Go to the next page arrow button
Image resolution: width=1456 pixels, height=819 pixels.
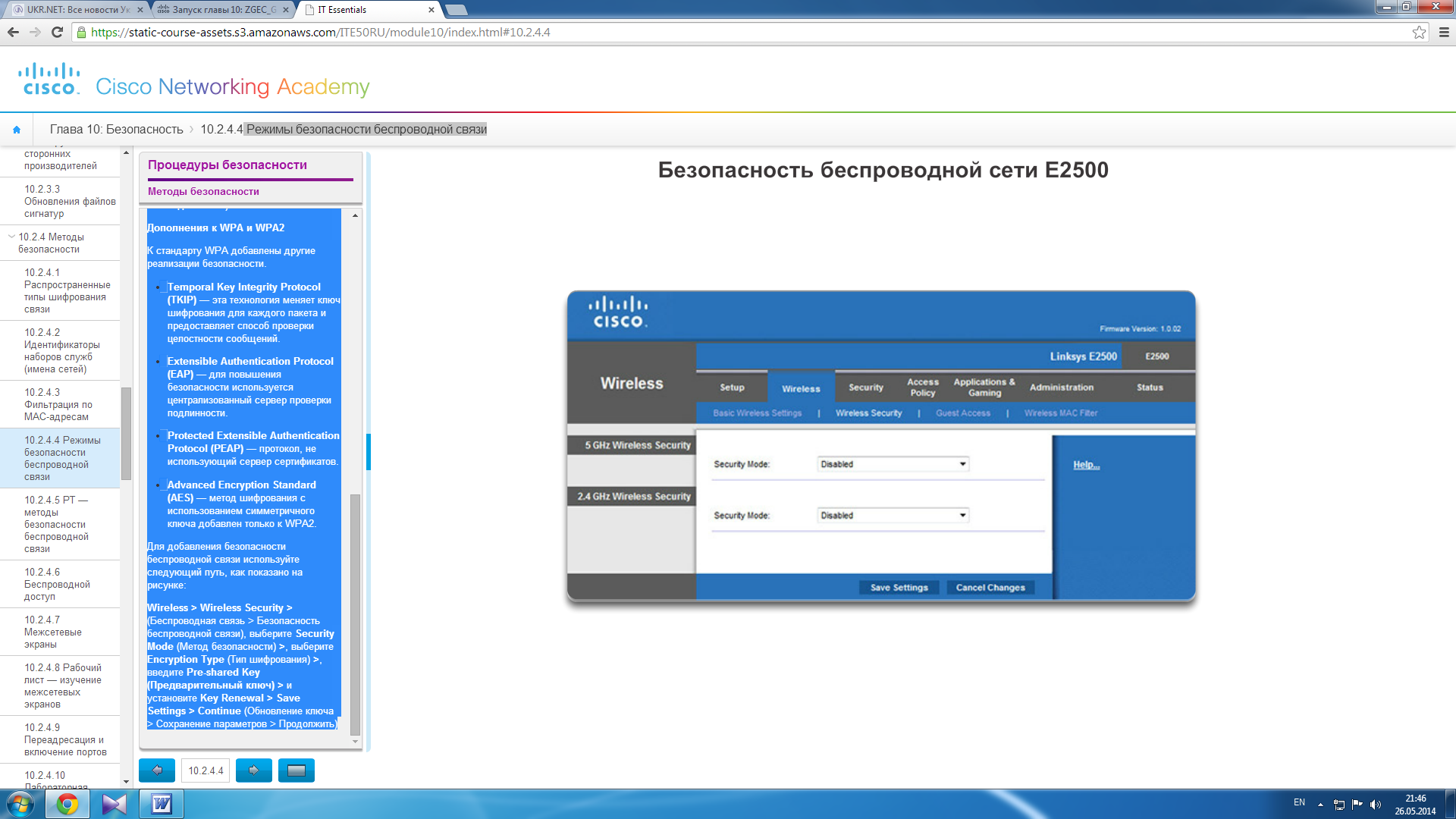254,770
